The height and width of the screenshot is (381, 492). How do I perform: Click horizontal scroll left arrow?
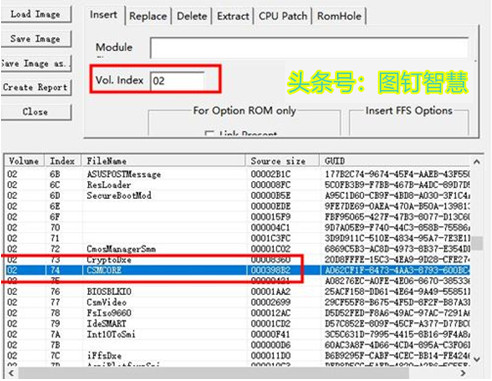pyautogui.click(x=11, y=373)
